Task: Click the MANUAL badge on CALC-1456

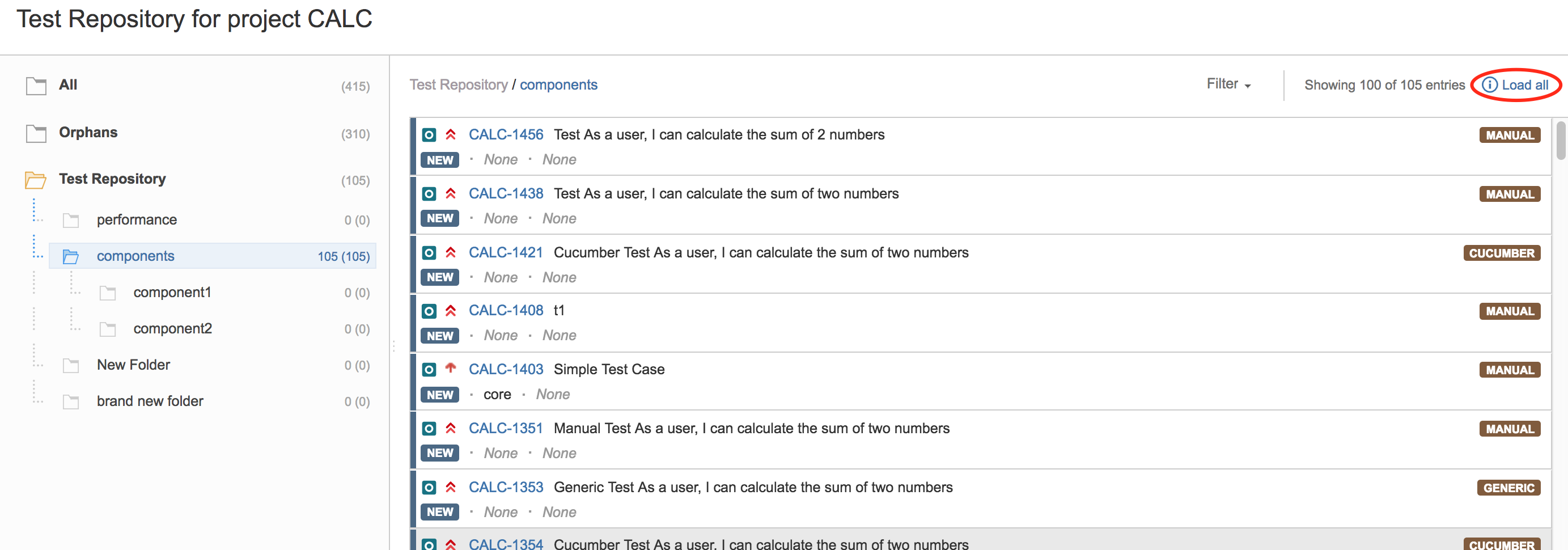Action: pyautogui.click(x=1510, y=135)
